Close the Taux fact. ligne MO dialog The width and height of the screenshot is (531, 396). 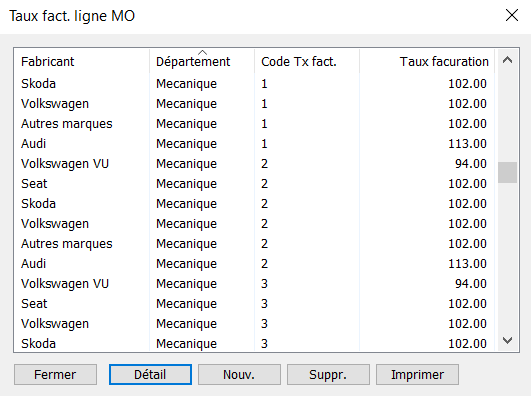click(512, 15)
